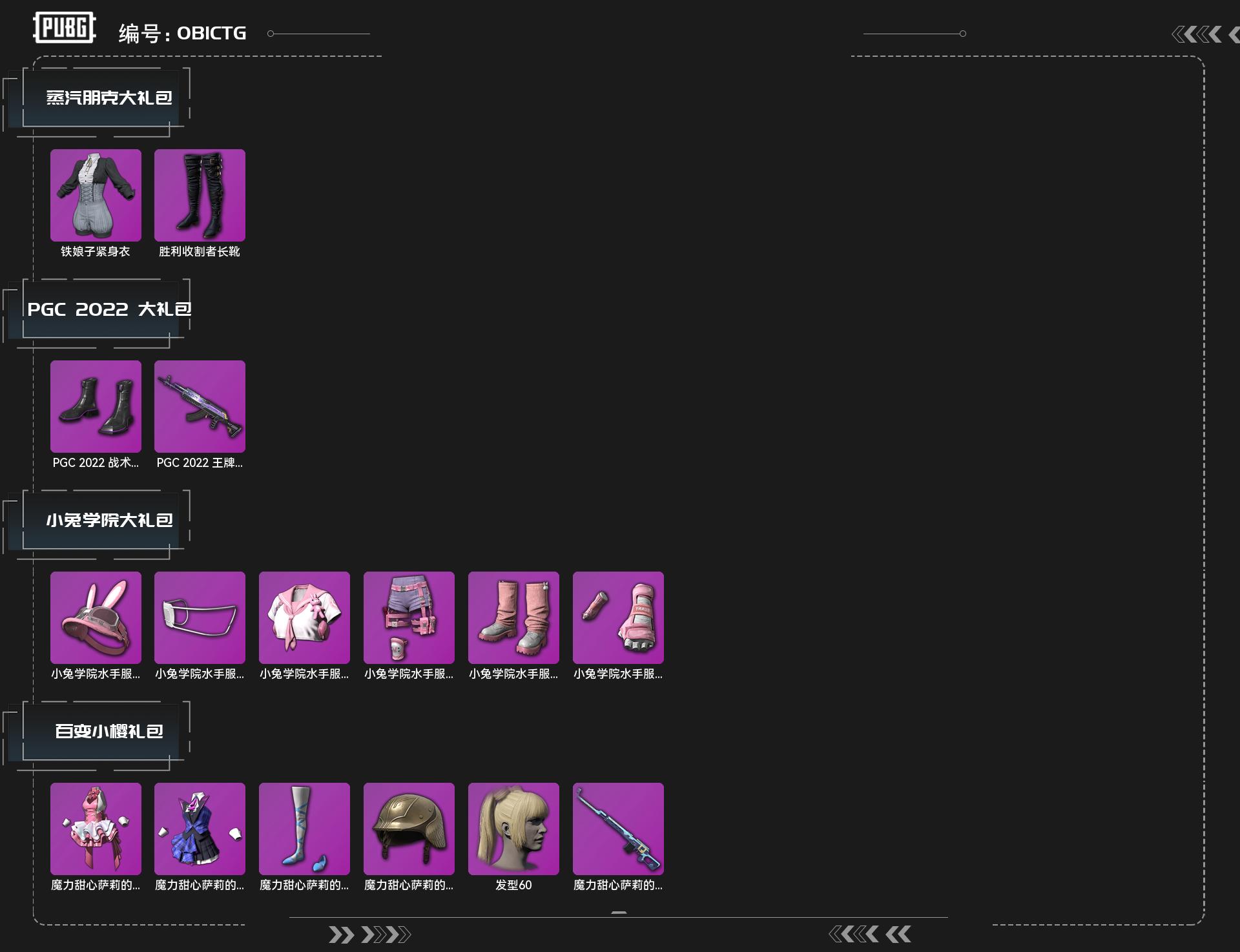Select the 胜利收割者长靴 black boots item

[x=200, y=195]
